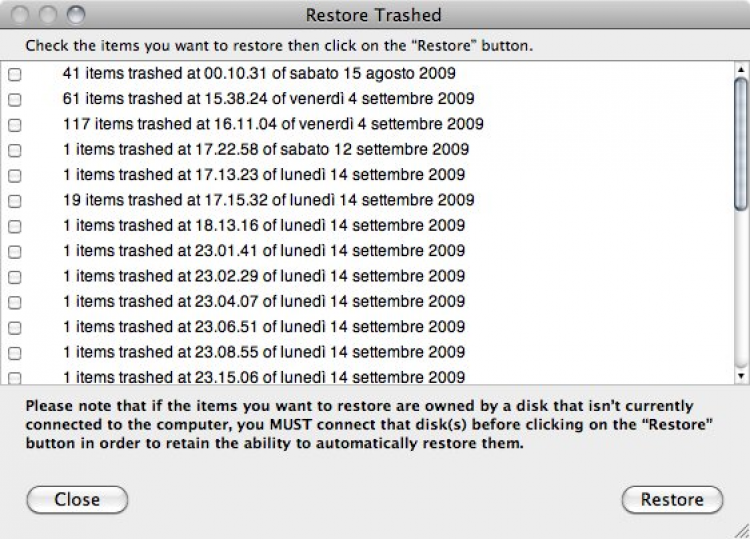This screenshot has width=750, height=539.
Task: Click the window resize grip corner
Action: click(x=741, y=530)
